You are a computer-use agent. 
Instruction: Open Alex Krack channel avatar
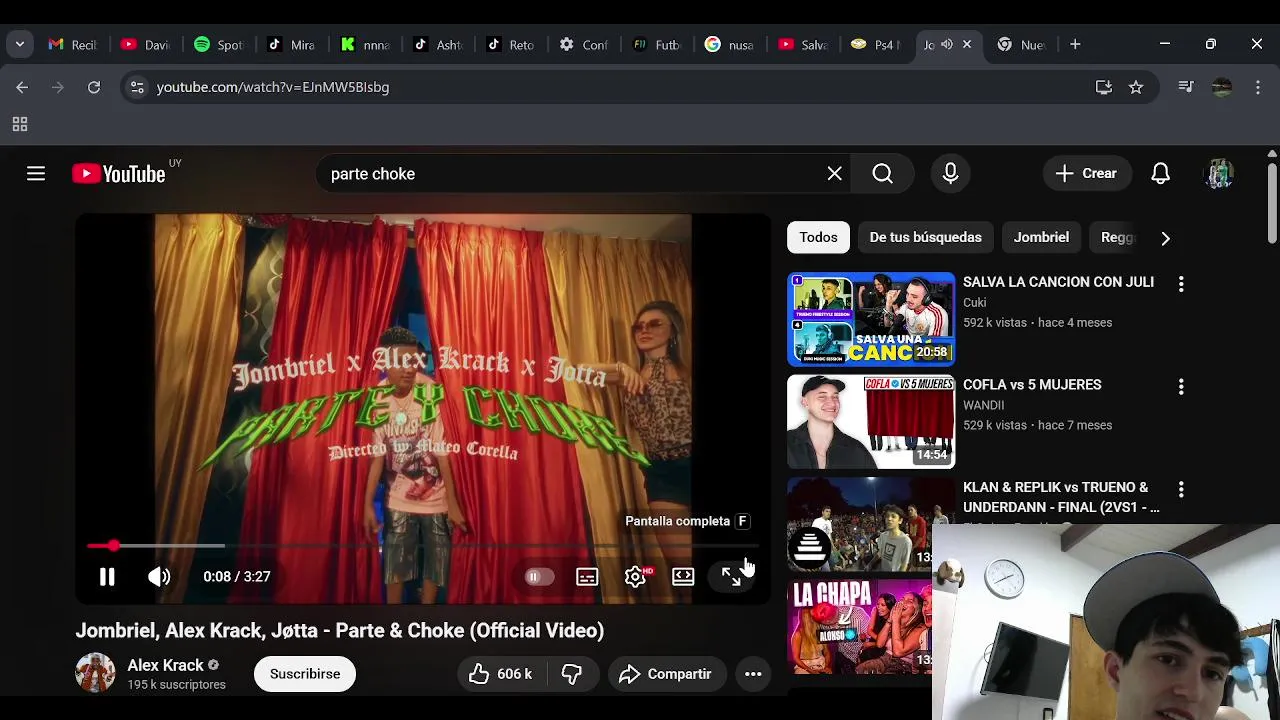click(x=95, y=673)
